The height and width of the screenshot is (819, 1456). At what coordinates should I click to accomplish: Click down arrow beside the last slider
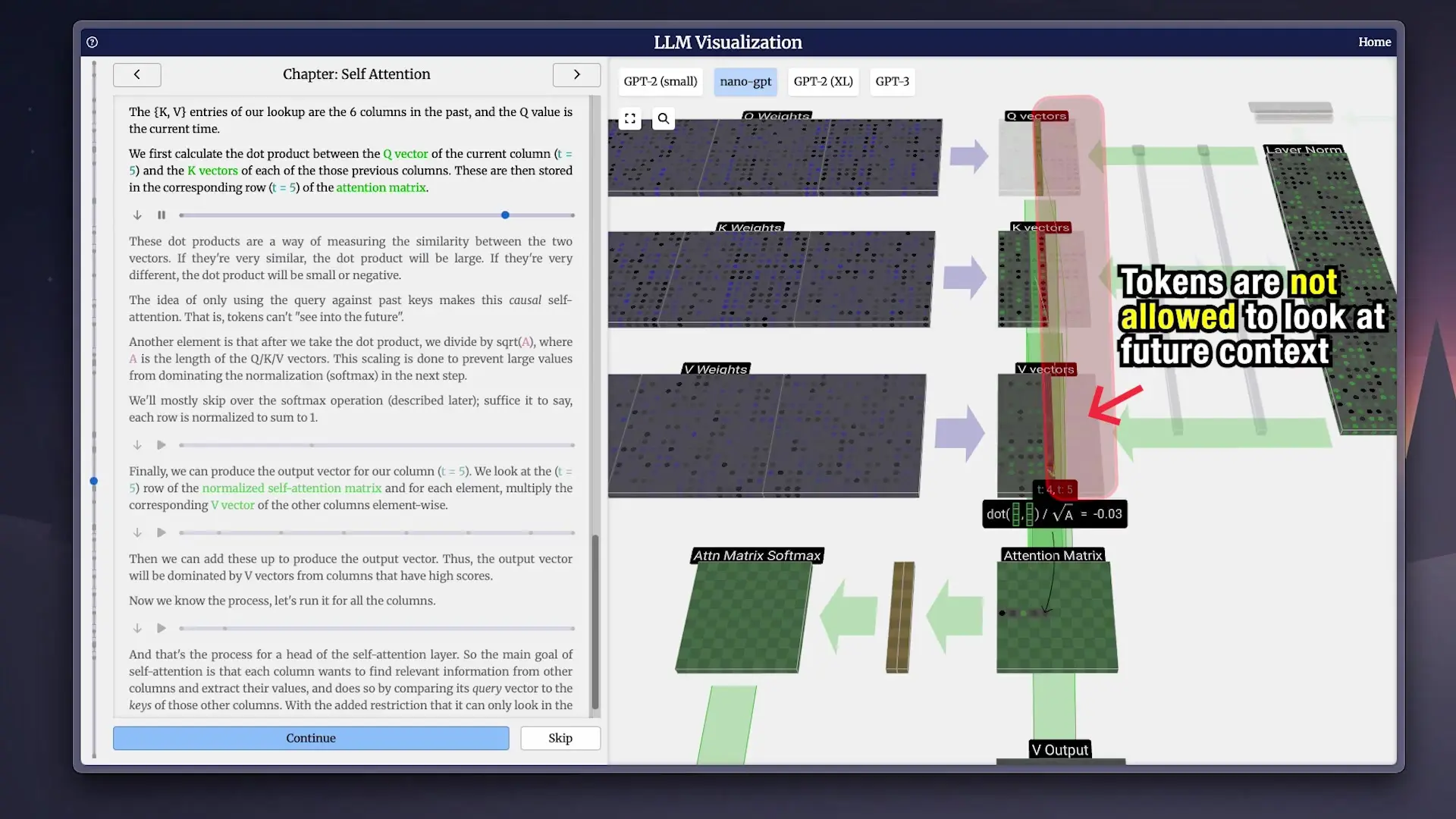137,629
